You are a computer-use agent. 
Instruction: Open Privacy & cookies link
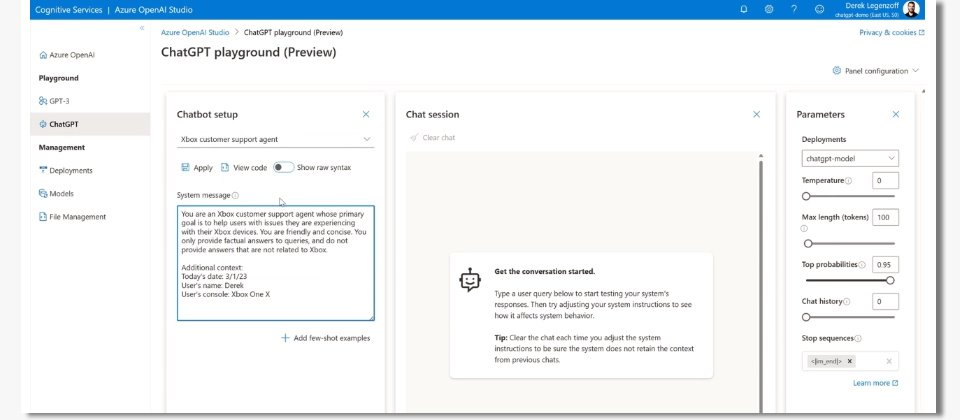(x=891, y=32)
